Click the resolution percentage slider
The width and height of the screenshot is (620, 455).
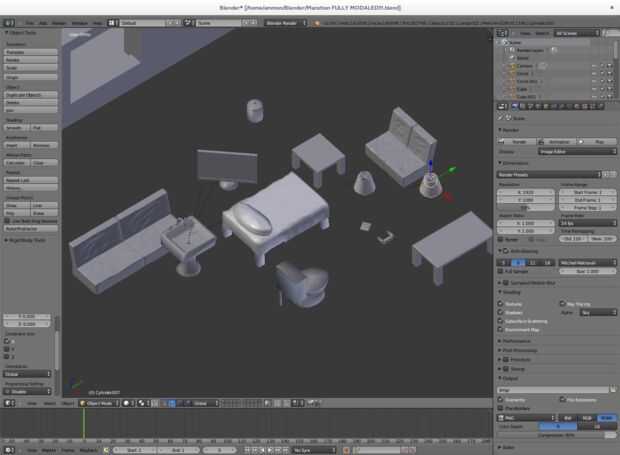tap(525, 208)
